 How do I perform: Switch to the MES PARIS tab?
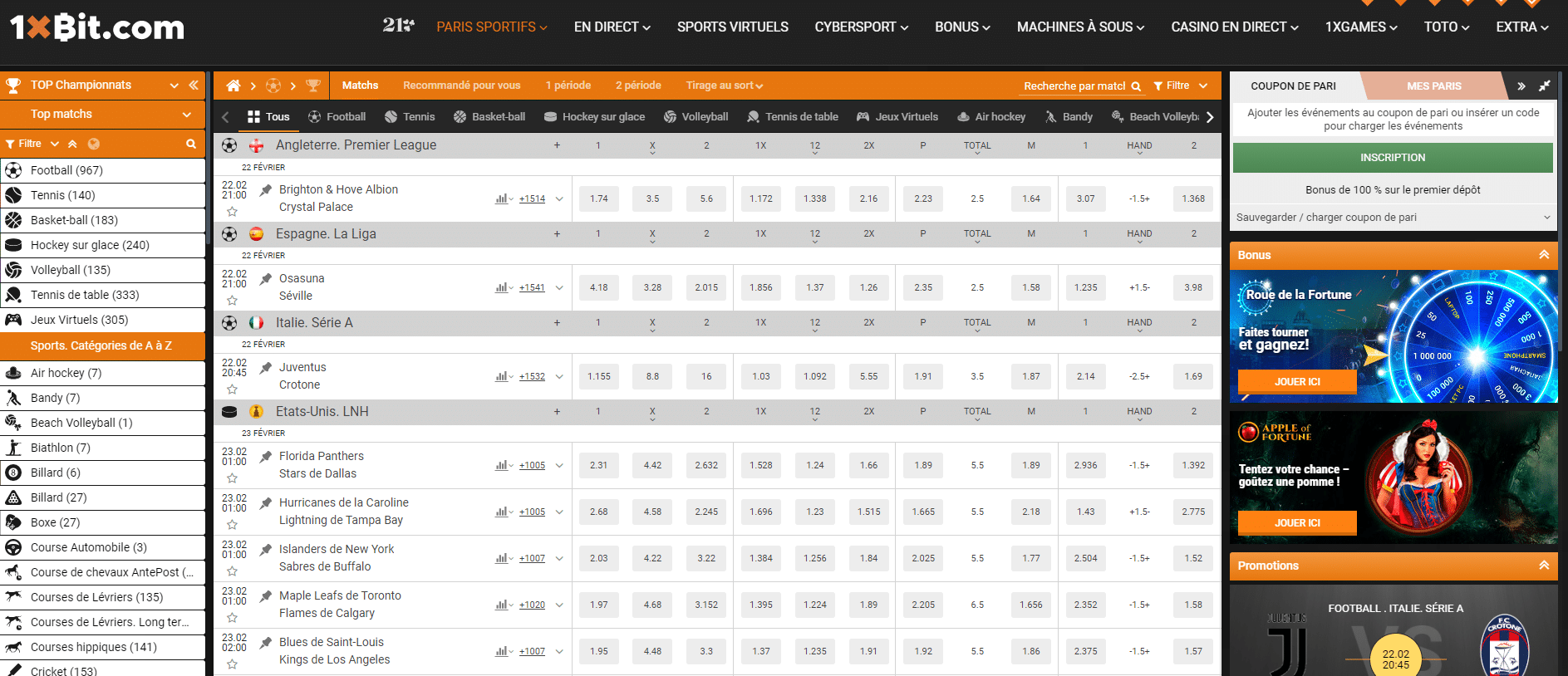coord(1433,86)
